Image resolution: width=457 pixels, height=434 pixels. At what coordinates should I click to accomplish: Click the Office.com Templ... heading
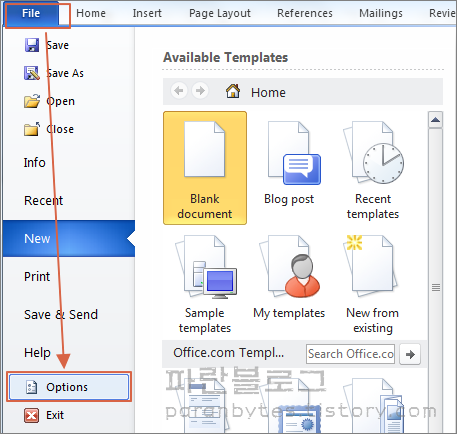229,353
